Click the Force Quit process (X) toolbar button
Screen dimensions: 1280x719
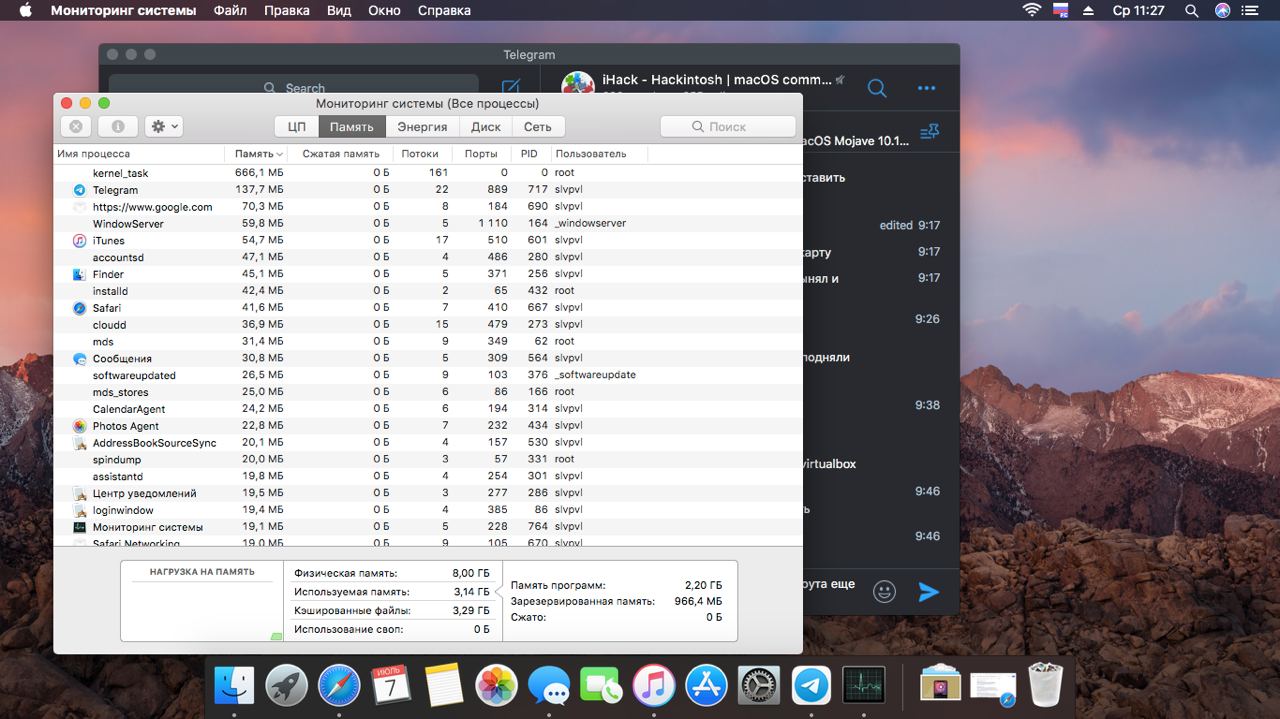(76, 126)
